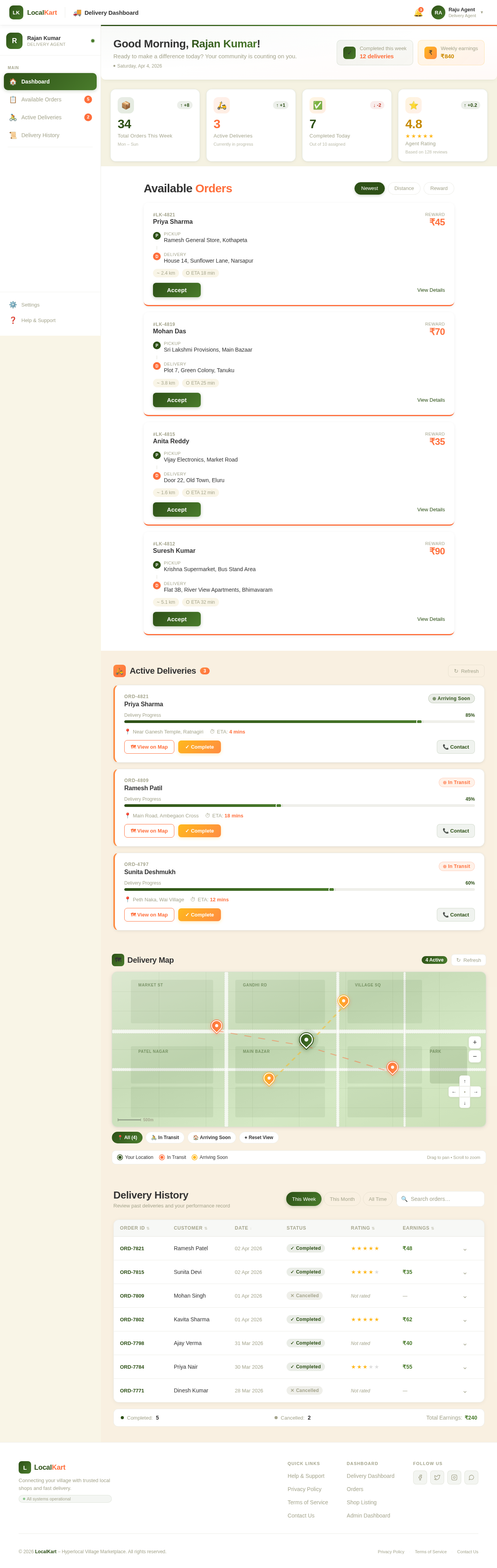The width and height of the screenshot is (497, 1568).
Task: Open Help & Support question icon
Action: [13, 320]
